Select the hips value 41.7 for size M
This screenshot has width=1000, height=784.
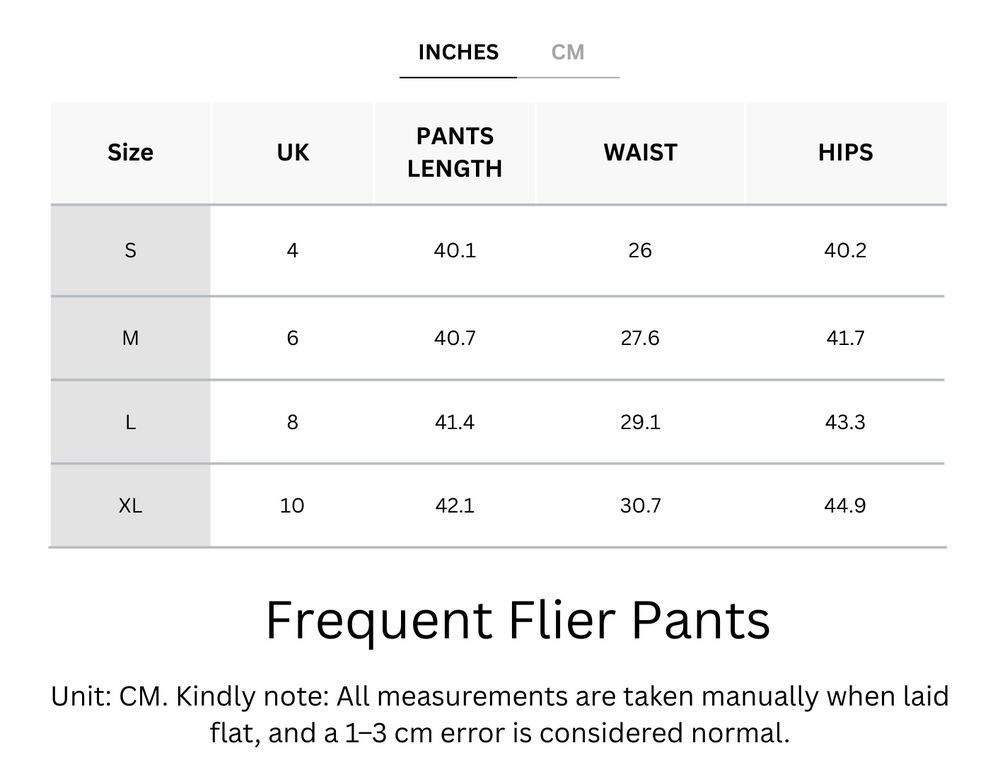pyautogui.click(x=847, y=337)
